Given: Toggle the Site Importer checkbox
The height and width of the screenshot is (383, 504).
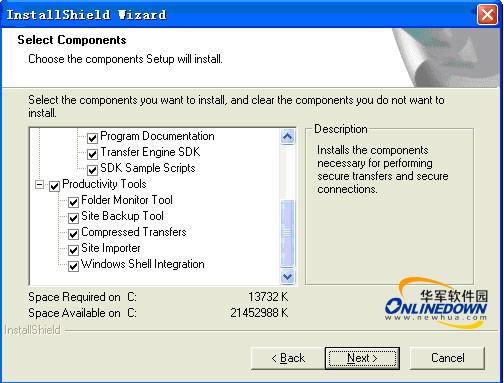Looking at the screenshot, I should click(73, 250).
